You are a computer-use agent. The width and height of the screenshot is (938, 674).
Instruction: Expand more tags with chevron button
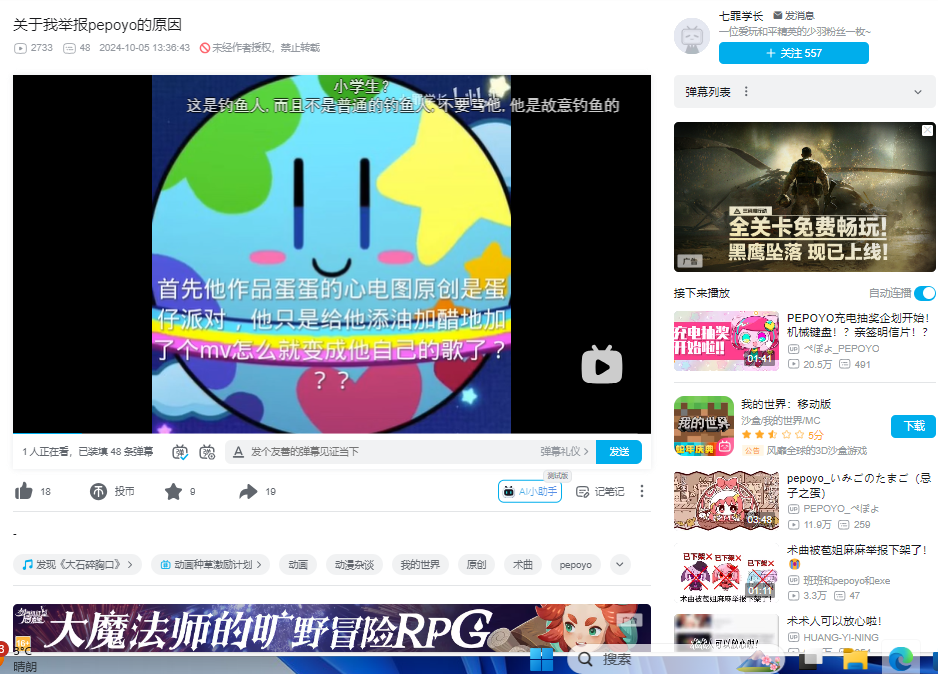coord(620,565)
